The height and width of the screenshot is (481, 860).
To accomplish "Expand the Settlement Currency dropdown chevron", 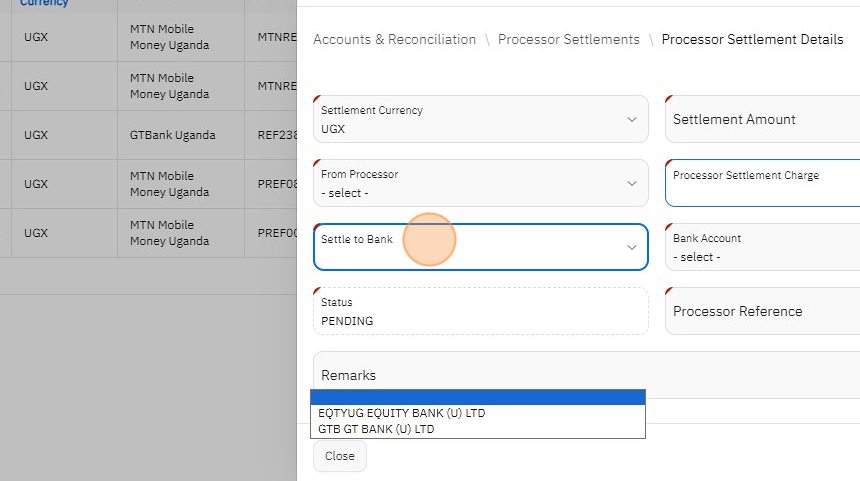I will [x=631, y=119].
